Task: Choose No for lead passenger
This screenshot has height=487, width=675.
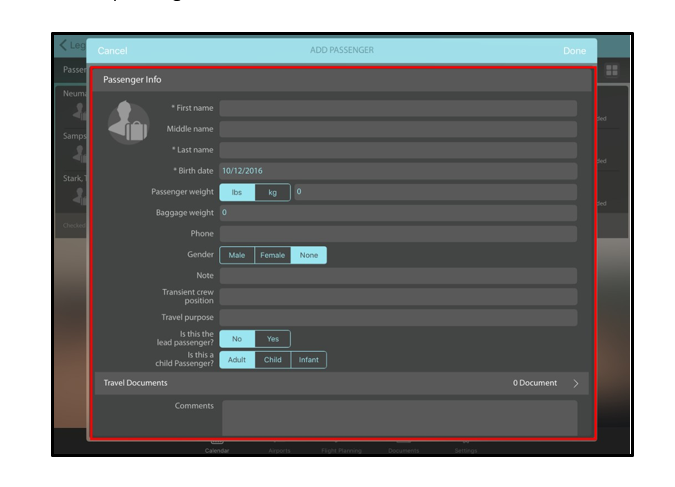Action: pyautogui.click(x=237, y=339)
